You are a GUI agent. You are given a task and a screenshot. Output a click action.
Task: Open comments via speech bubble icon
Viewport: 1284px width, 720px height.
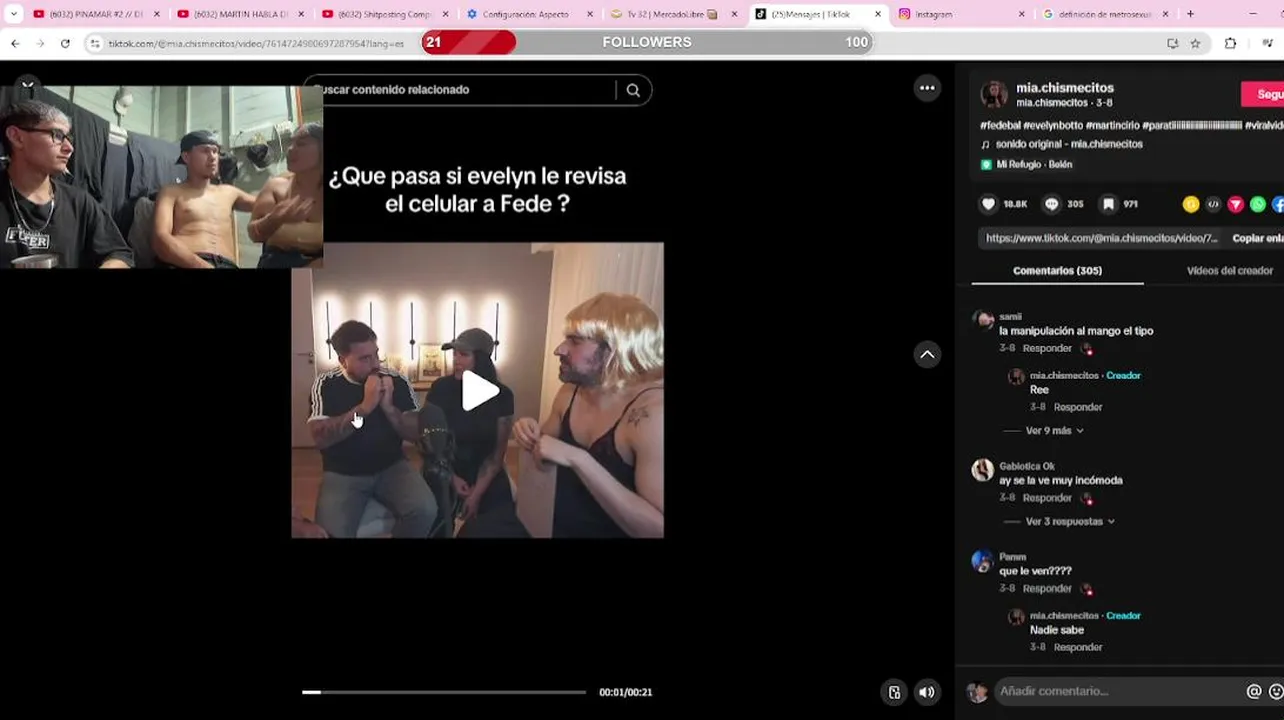pyautogui.click(x=1051, y=204)
